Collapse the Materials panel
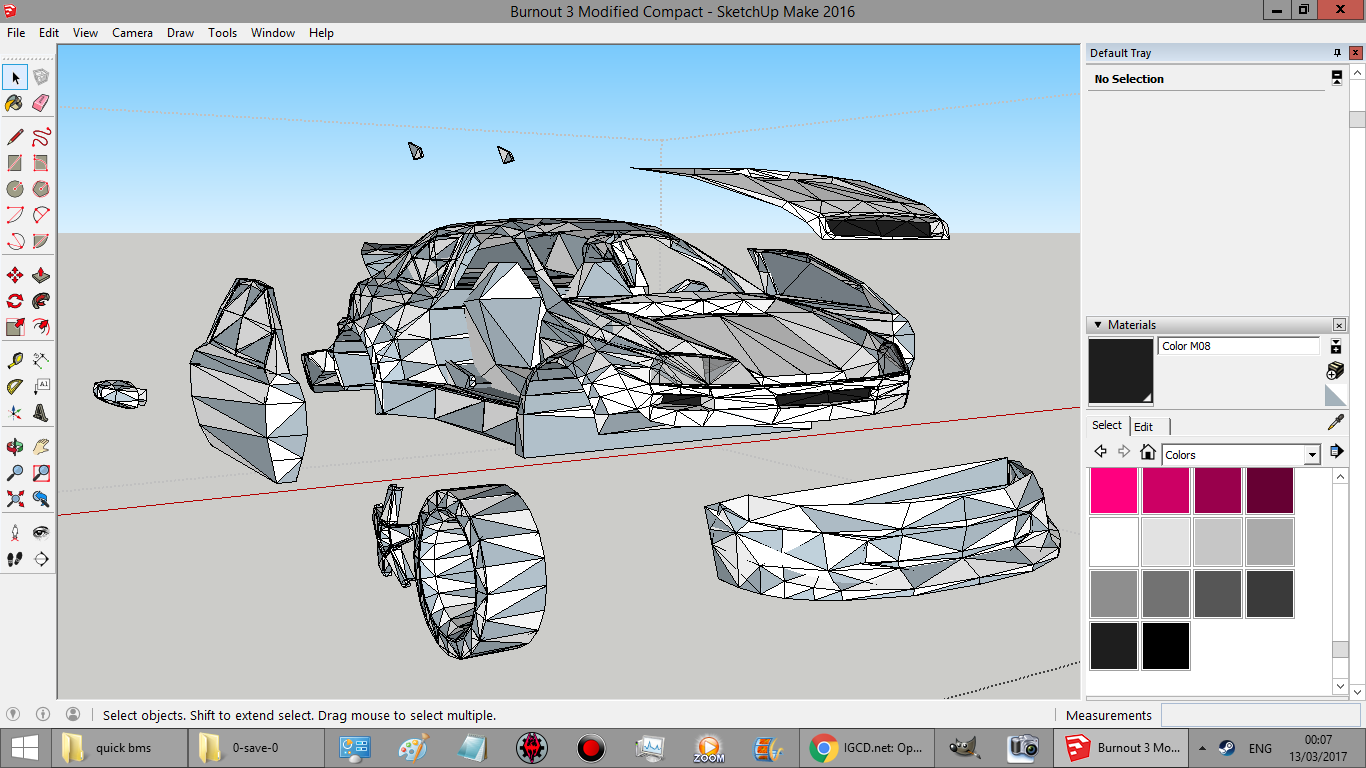Image resolution: width=1366 pixels, height=768 pixels. pyautogui.click(x=1097, y=325)
